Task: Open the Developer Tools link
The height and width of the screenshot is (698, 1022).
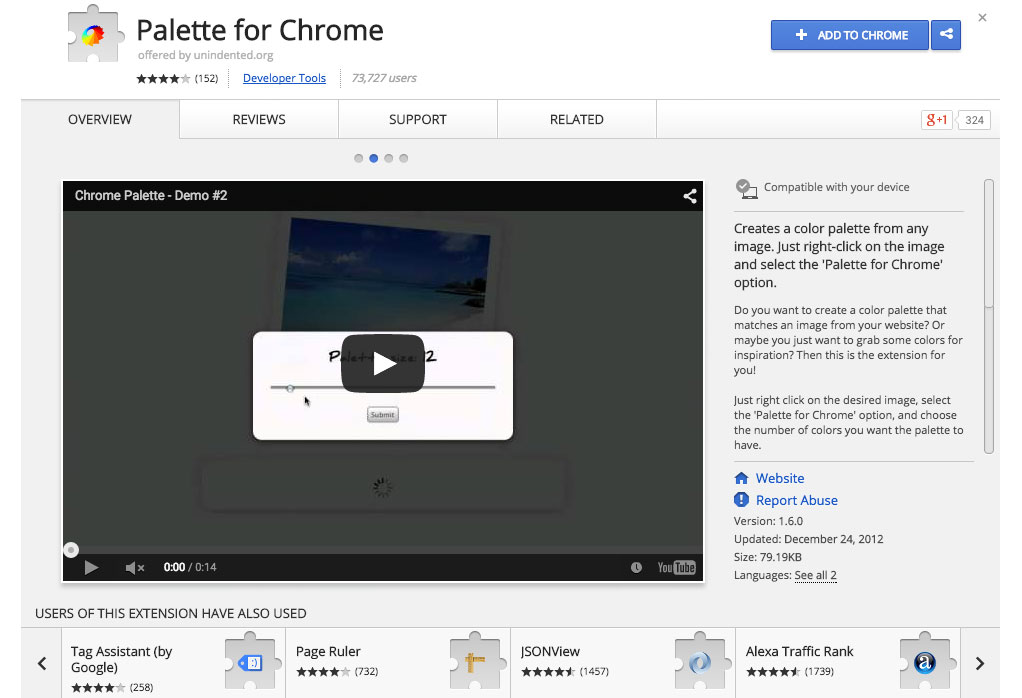Action: (x=284, y=77)
